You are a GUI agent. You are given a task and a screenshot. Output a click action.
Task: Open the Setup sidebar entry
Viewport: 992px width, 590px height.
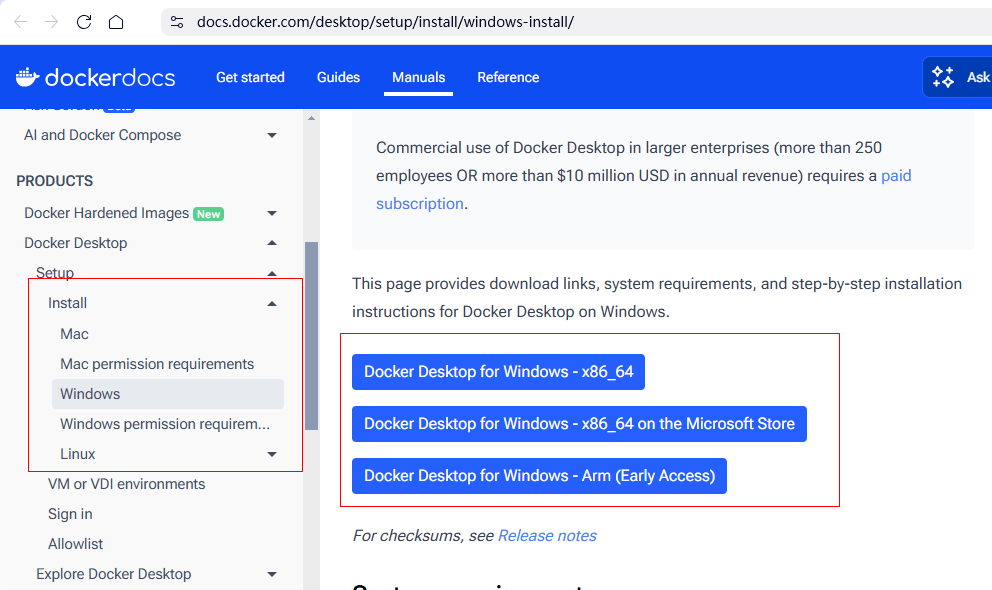55,273
